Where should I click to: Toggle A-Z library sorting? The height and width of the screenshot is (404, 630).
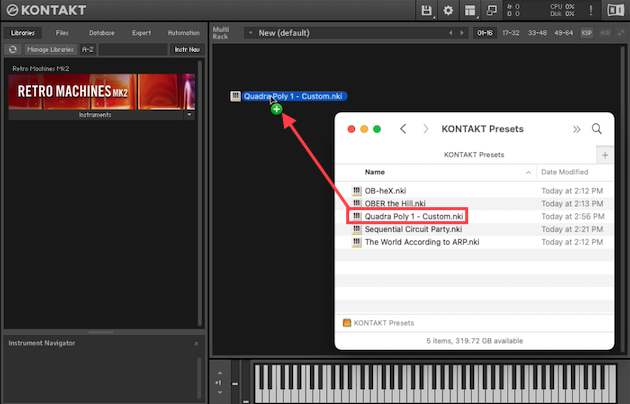(88, 49)
